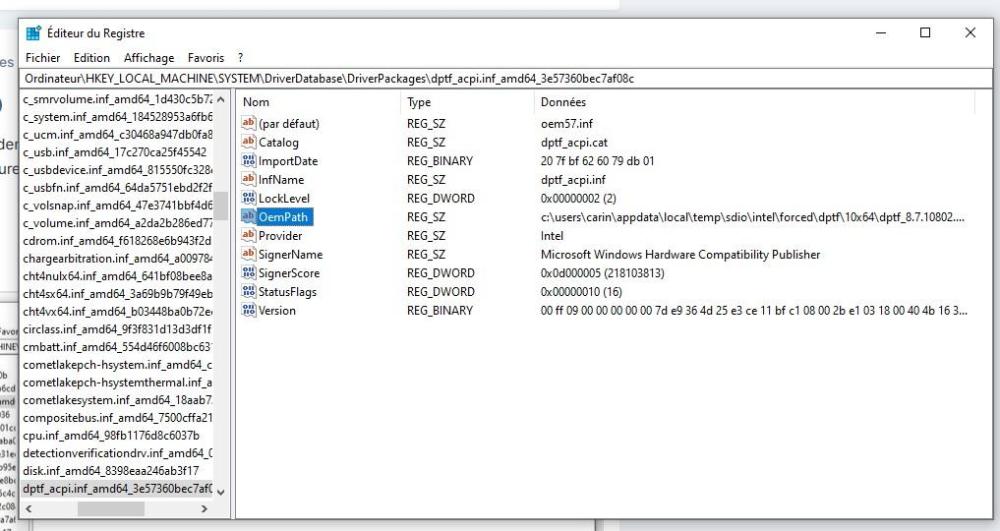Select the Catalog string value icon
The width and height of the screenshot is (1000, 531).
pyautogui.click(x=249, y=142)
